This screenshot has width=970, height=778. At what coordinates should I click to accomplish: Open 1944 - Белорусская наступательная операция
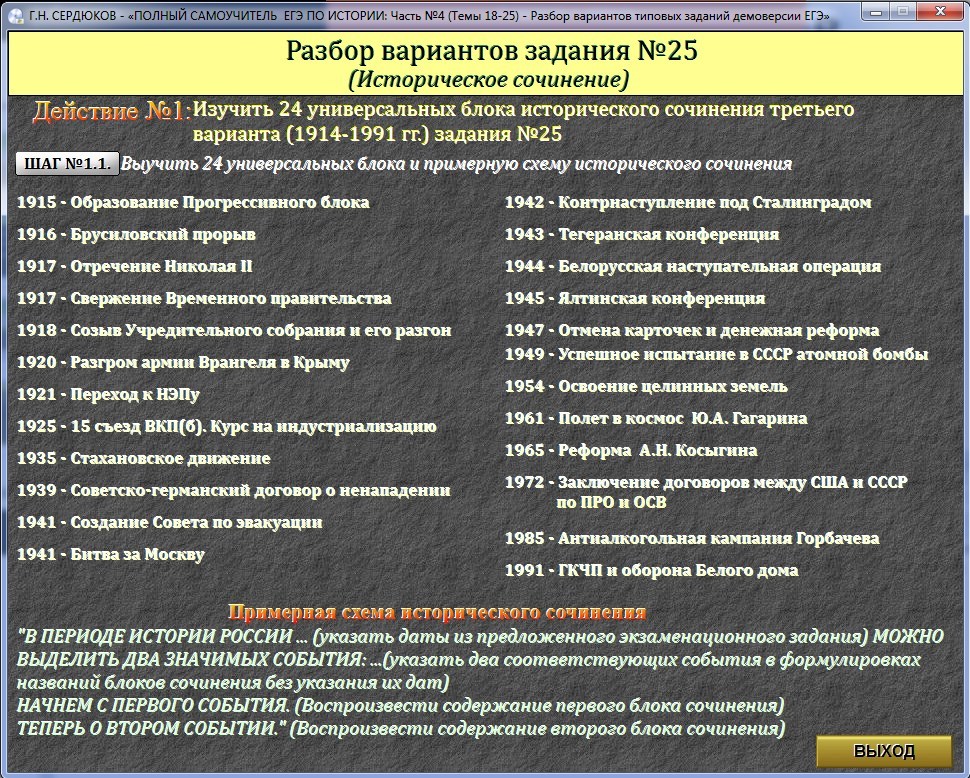(x=693, y=267)
